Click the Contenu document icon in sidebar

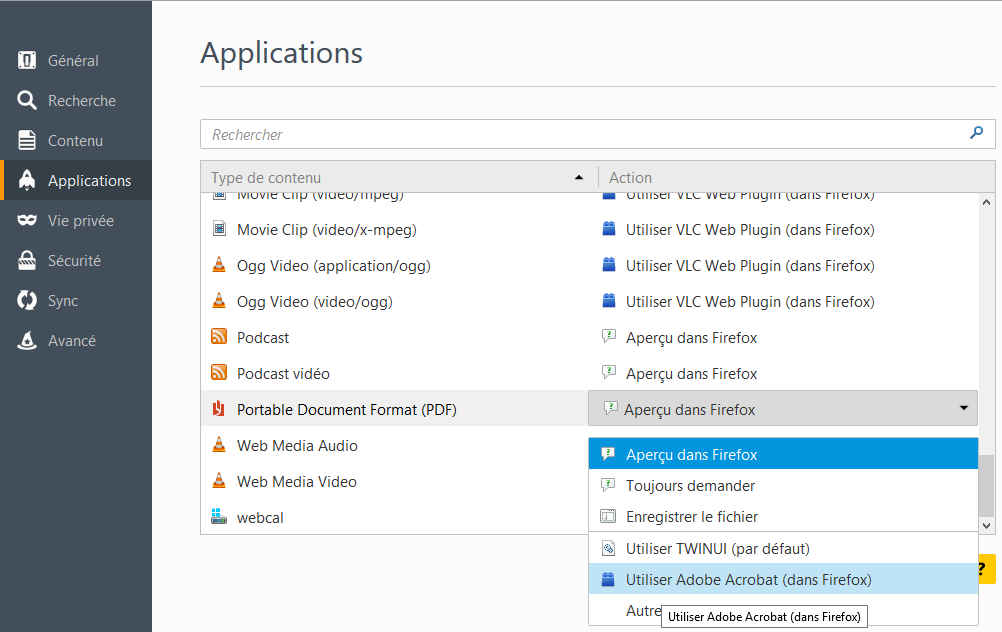[x=28, y=140]
